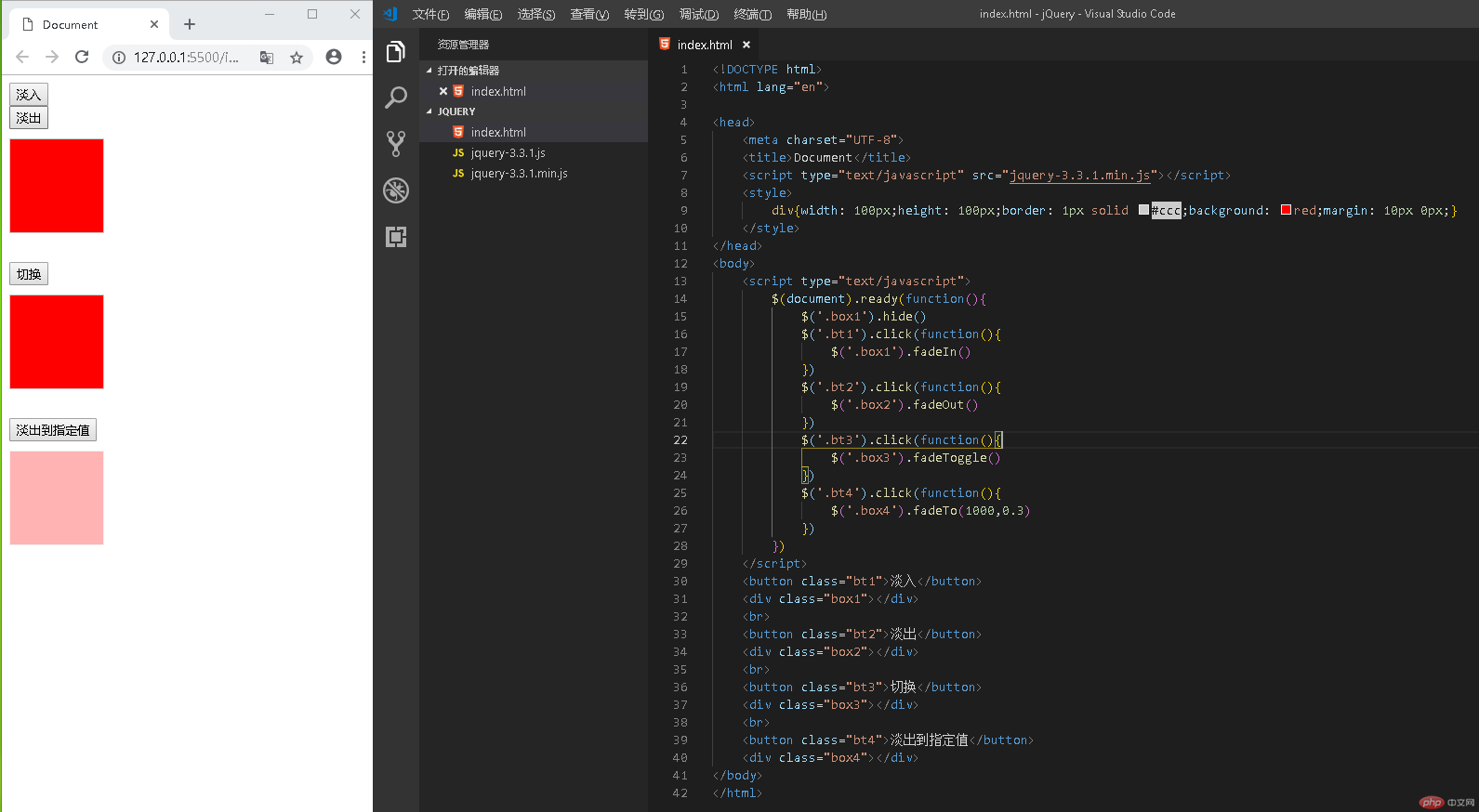
Task: Click the fadeIn() call on line 17
Action: [942, 352]
